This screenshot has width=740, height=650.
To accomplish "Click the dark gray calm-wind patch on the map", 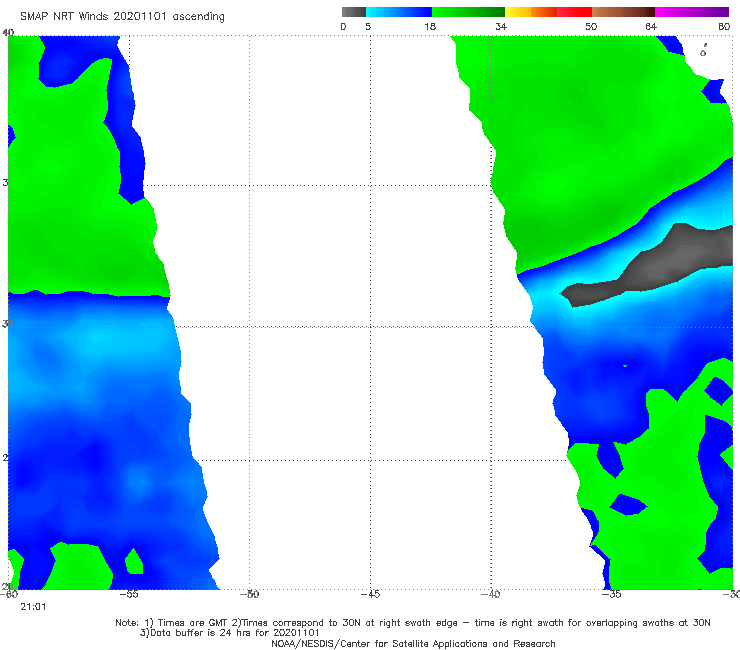I will click(661, 264).
